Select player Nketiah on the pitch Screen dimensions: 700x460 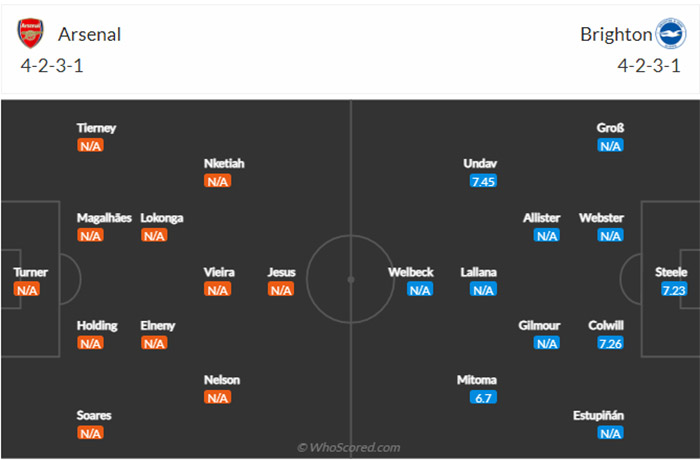pyautogui.click(x=224, y=163)
